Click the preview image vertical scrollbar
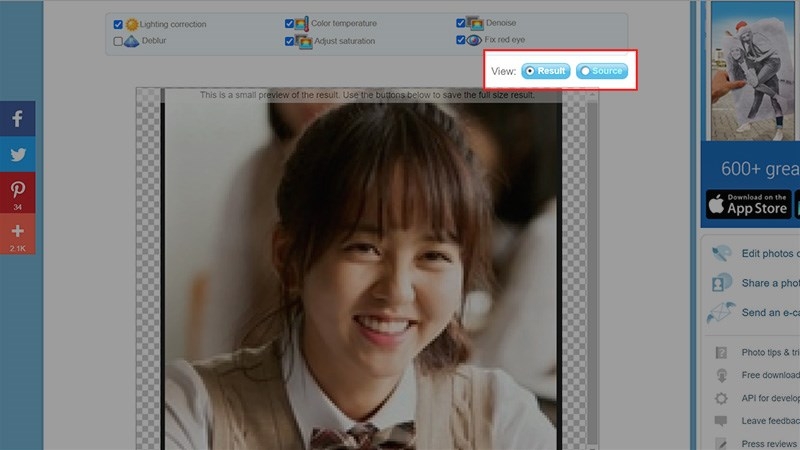Viewport: 800px width, 450px height. pos(592,268)
